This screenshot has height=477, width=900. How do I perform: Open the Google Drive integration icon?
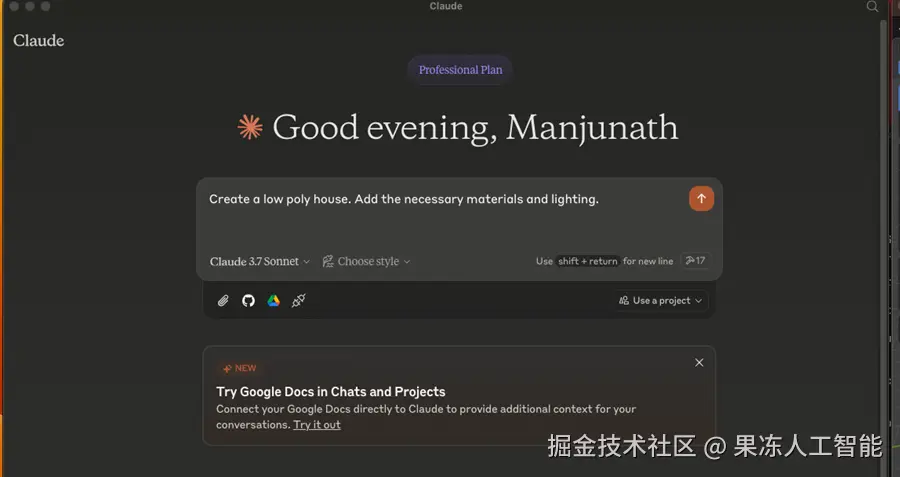(273, 300)
